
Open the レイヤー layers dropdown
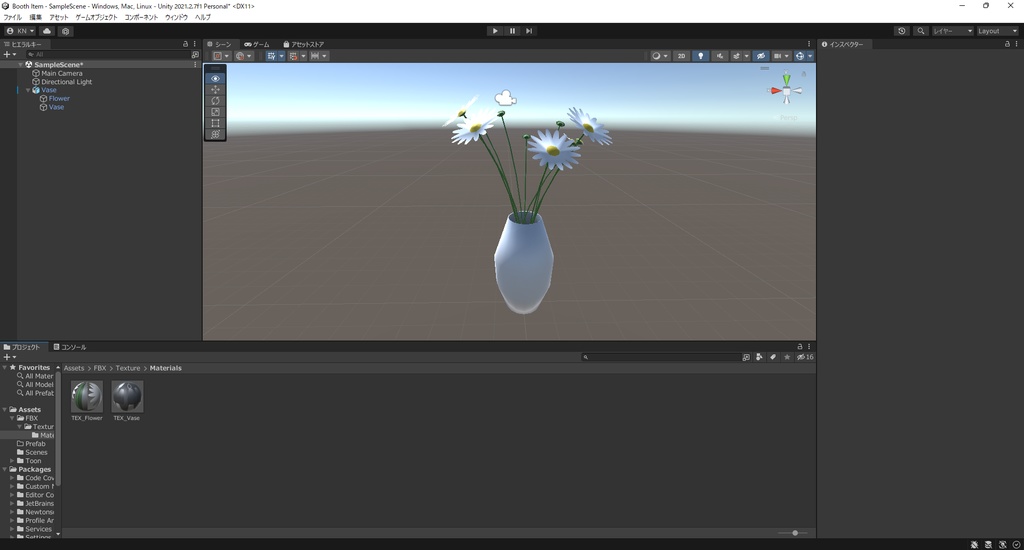click(952, 31)
